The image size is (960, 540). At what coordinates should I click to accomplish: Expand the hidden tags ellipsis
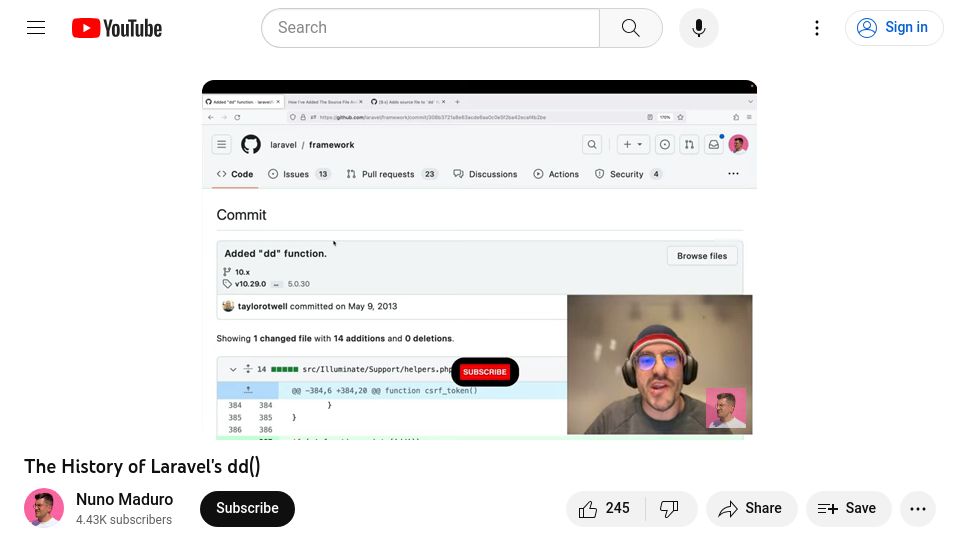pos(276,284)
